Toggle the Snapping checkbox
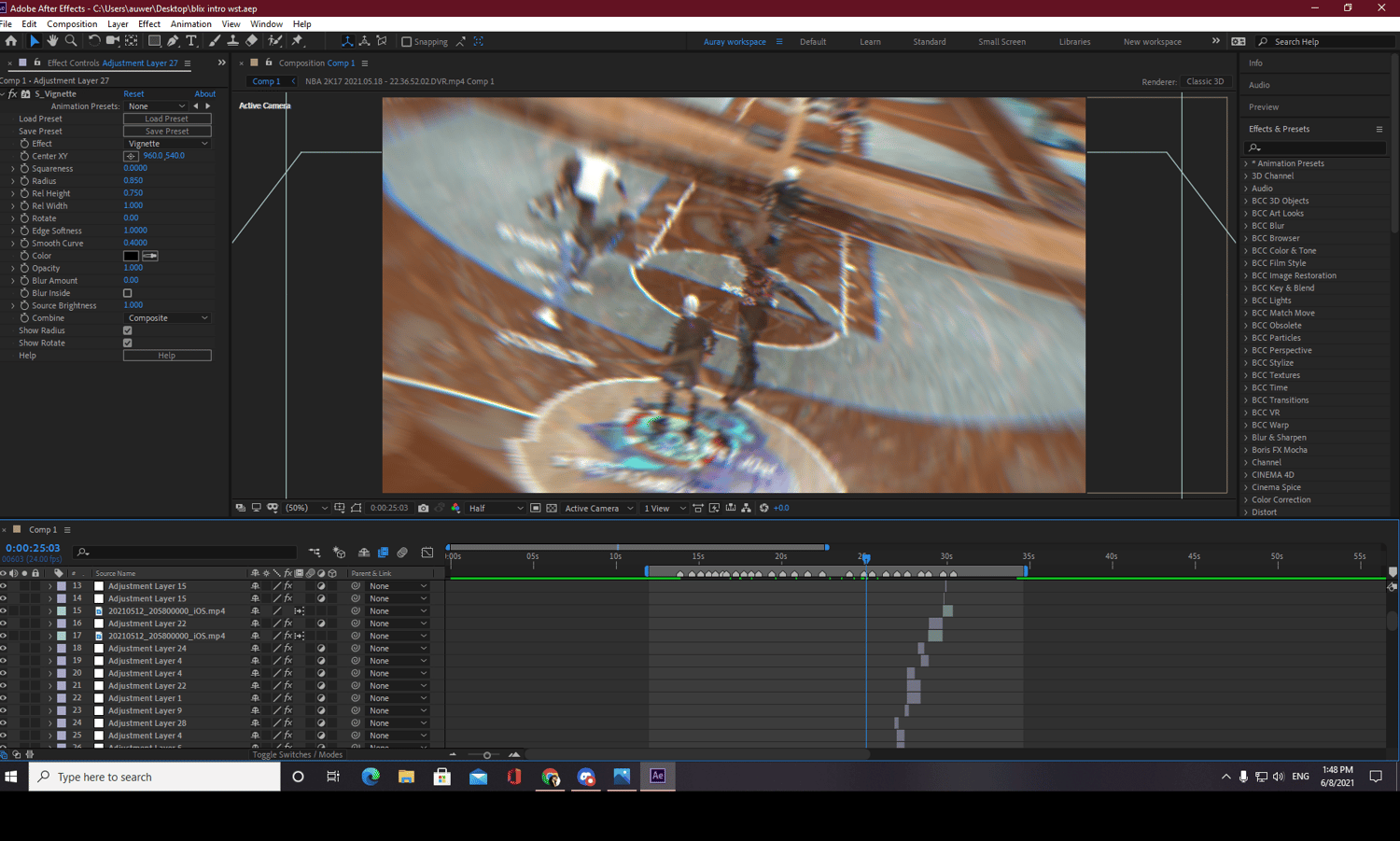The height and width of the screenshot is (841, 1400). tap(407, 42)
